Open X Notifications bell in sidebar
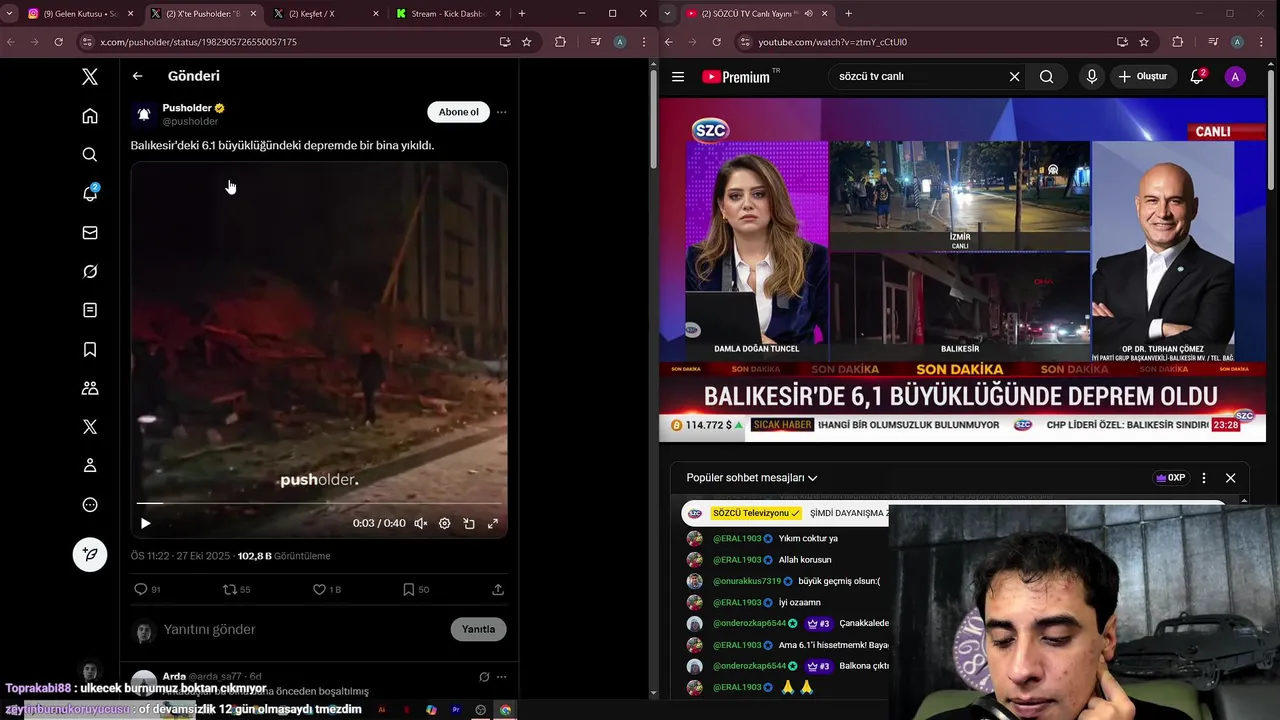Image resolution: width=1280 pixels, height=720 pixels. pos(90,194)
